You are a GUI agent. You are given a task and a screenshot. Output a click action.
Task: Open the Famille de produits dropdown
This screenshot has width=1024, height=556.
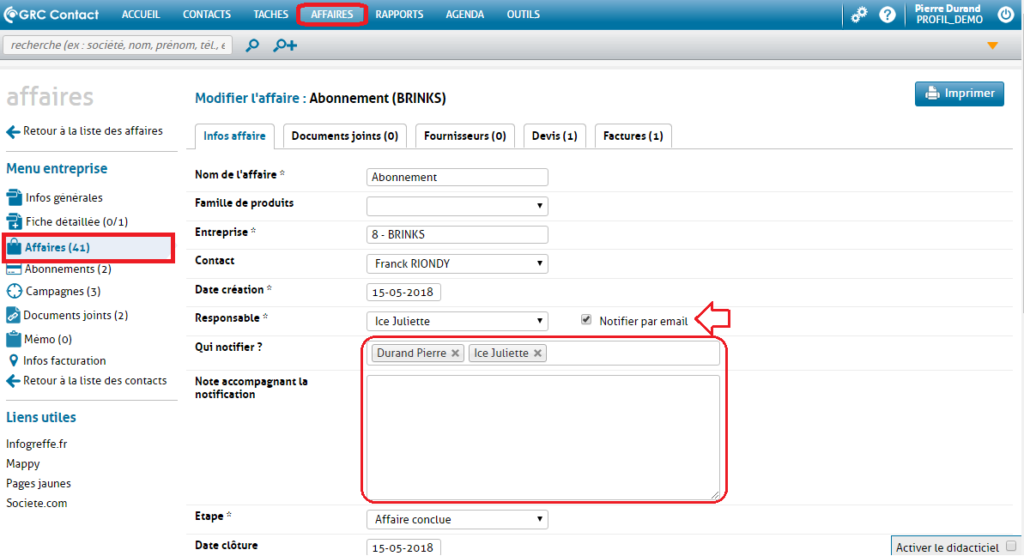pos(457,206)
